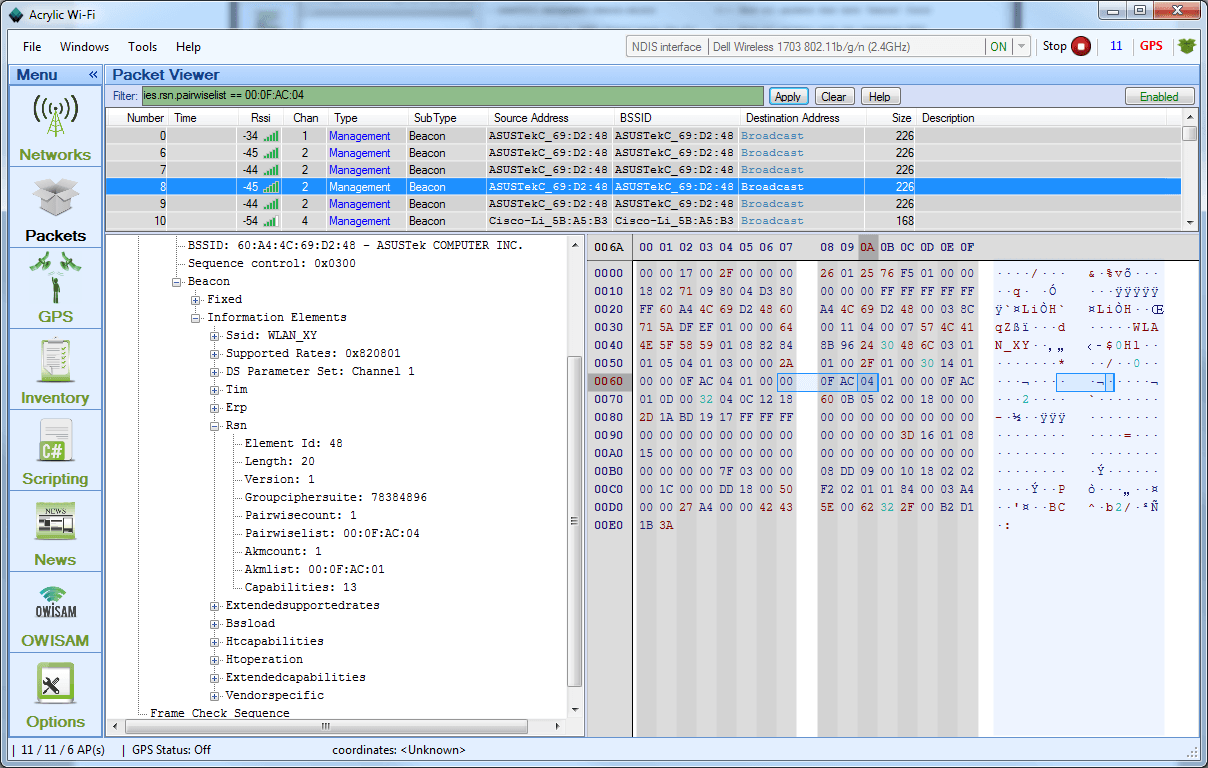
Task: Select Element Id: 48 tree entry
Action: (x=293, y=444)
